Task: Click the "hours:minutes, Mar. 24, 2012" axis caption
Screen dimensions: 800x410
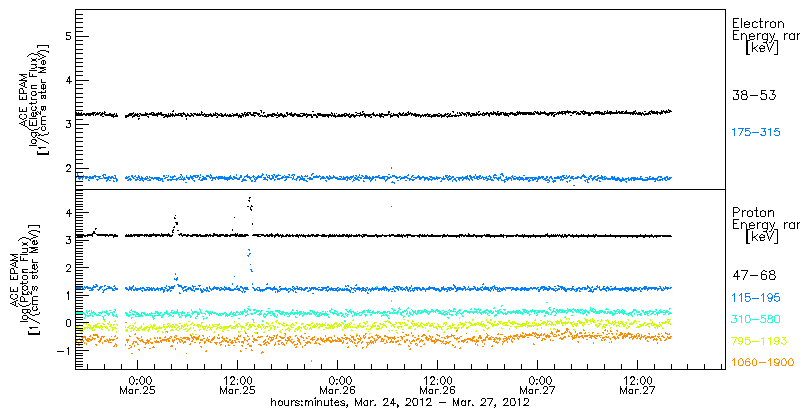Action: click(x=353, y=402)
